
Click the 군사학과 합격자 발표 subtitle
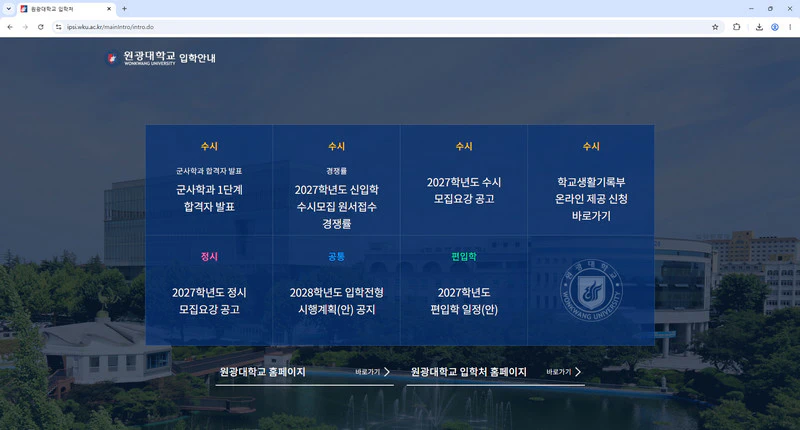209,171
